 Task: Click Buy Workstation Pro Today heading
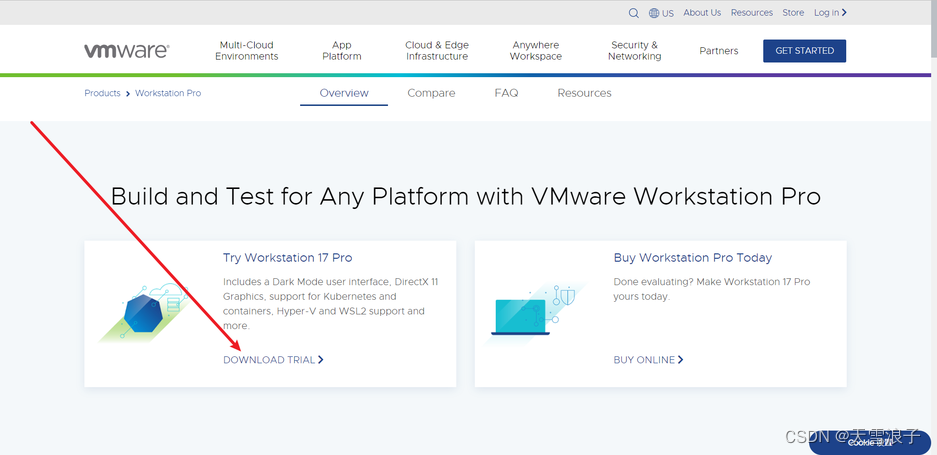(x=693, y=258)
